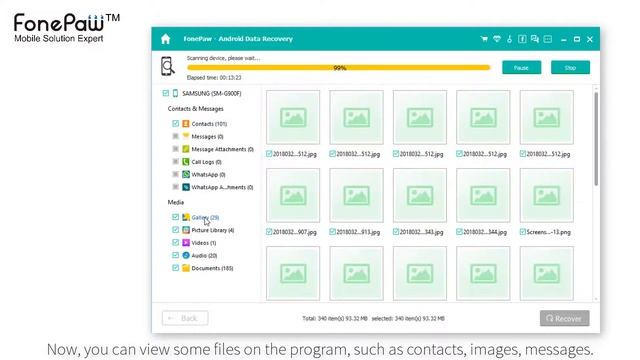Open the title bar menu icon

click(x=548, y=39)
